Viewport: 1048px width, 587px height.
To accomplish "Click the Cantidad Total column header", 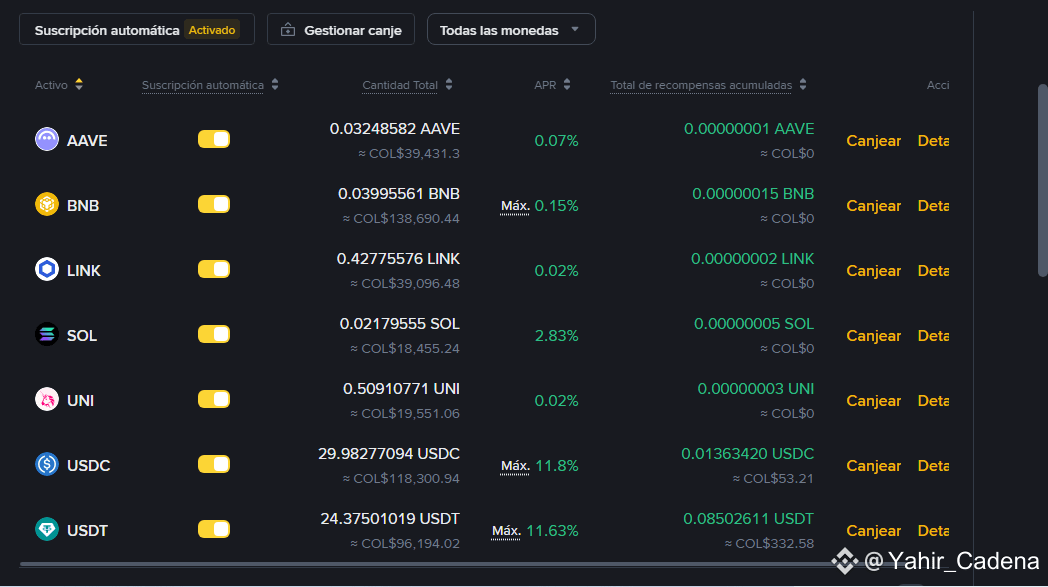I will pyautogui.click(x=400, y=85).
